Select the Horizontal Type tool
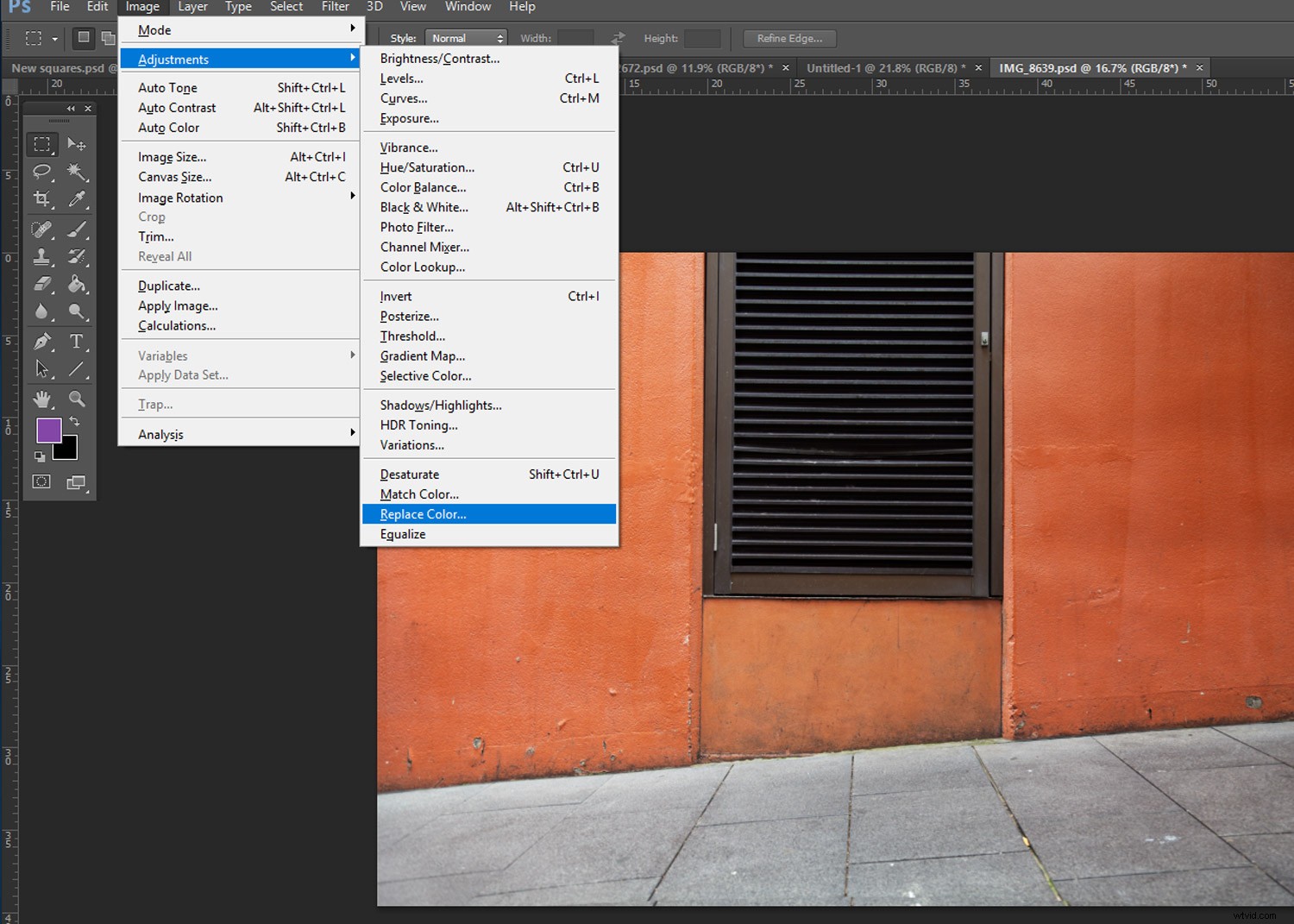Viewport: 1294px width, 924px height. [x=78, y=341]
